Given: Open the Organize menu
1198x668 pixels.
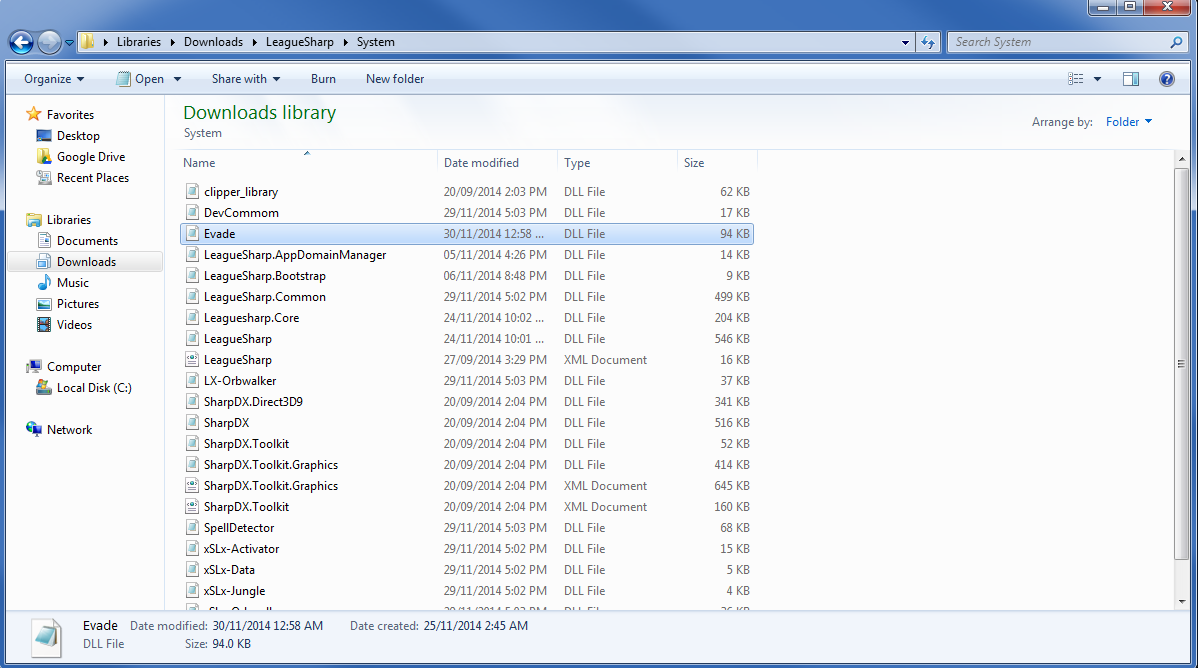Looking at the screenshot, I should 53,79.
